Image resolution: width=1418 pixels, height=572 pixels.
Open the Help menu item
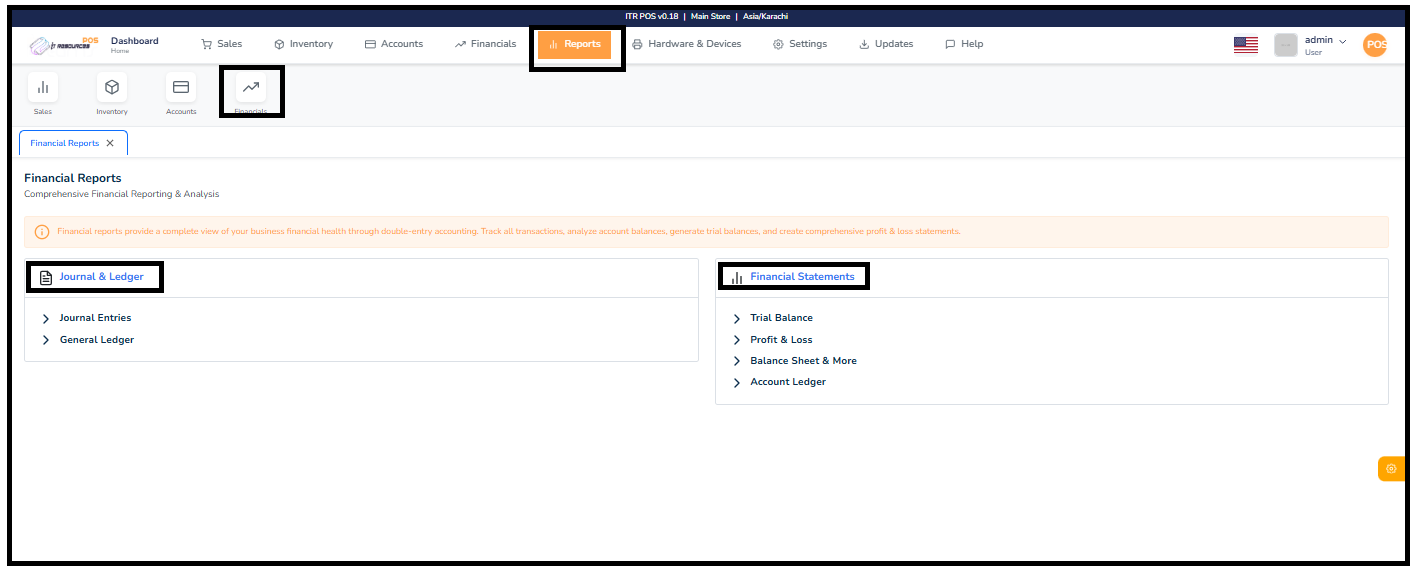tap(964, 44)
